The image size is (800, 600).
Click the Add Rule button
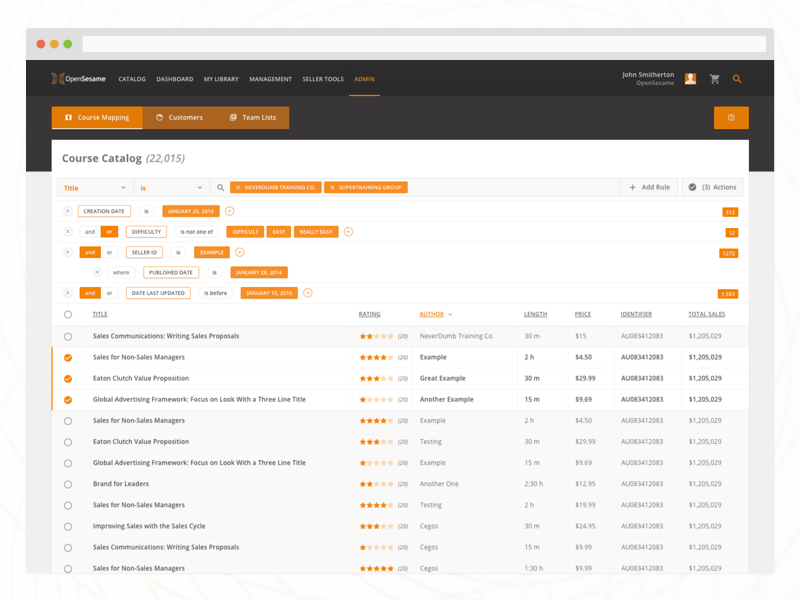pyautogui.click(x=651, y=187)
